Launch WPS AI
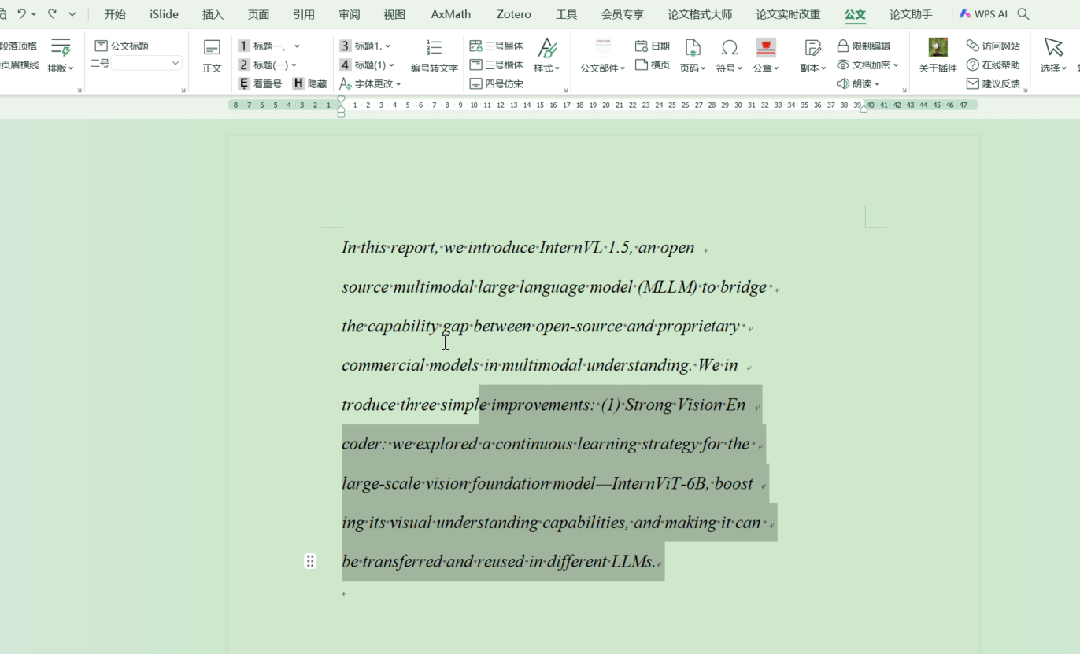 pos(984,14)
